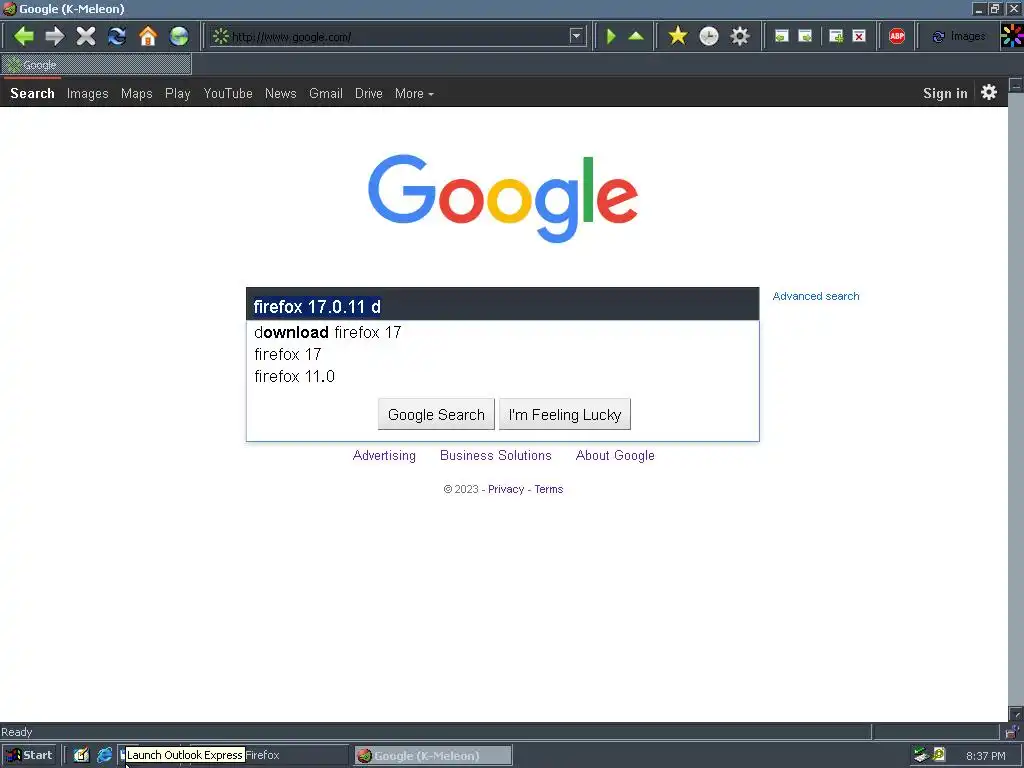Open Images in the Google top bar
The height and width of the screenshot is (768, 1024).
[88, 93]
